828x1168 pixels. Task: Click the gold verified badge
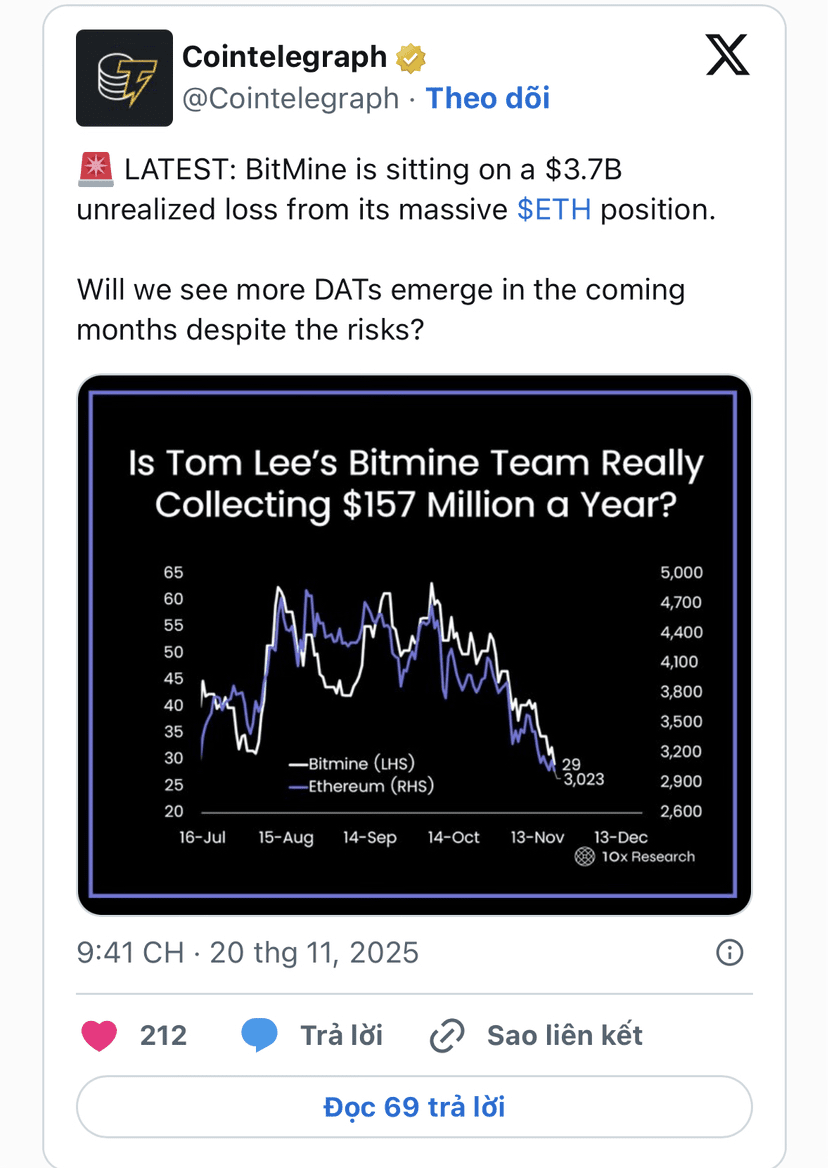pyautogui.click(x=409, y=59)
